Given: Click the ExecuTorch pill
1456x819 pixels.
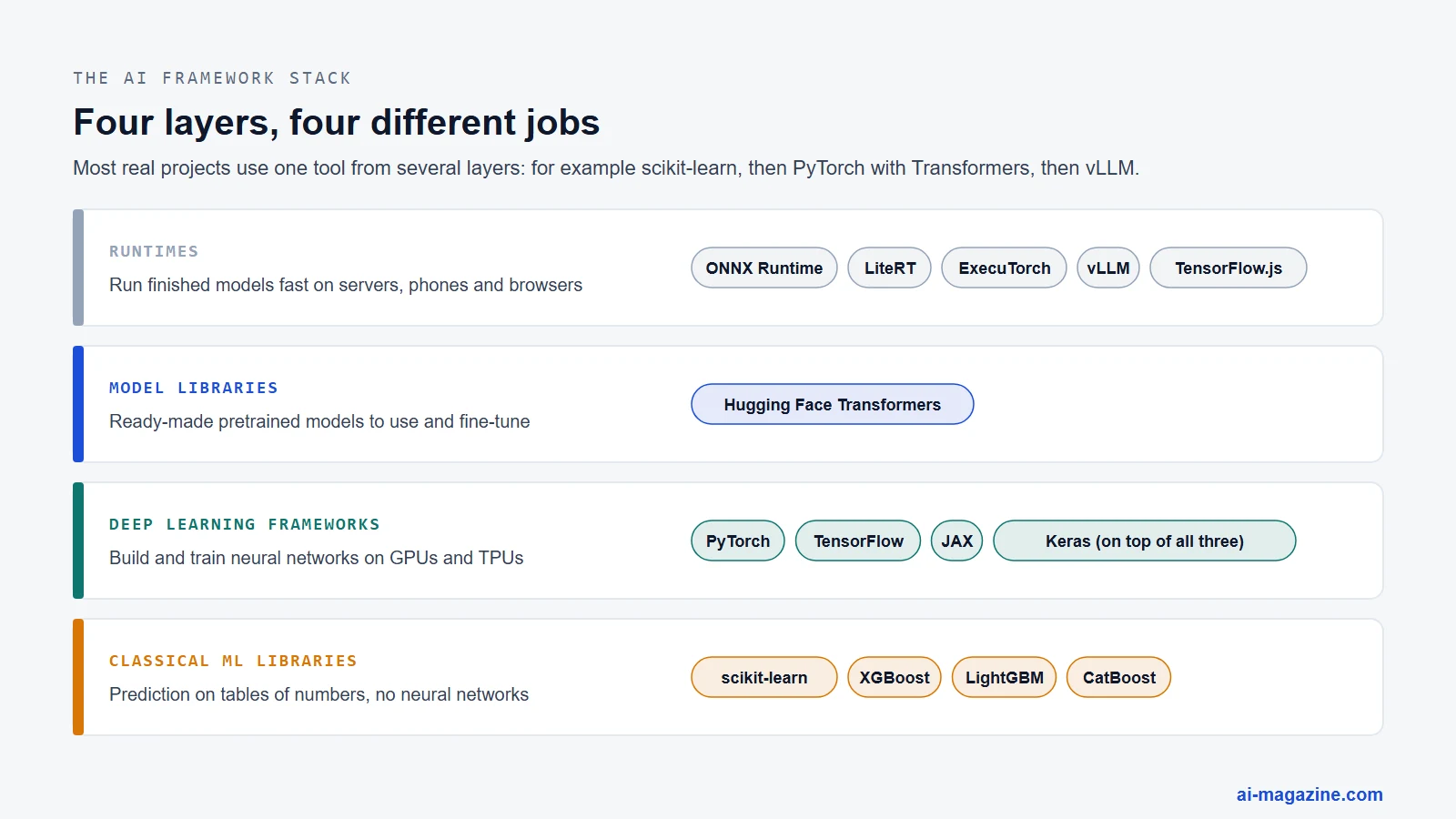Looking at the screenshot, I should [x=1004, y=268].
